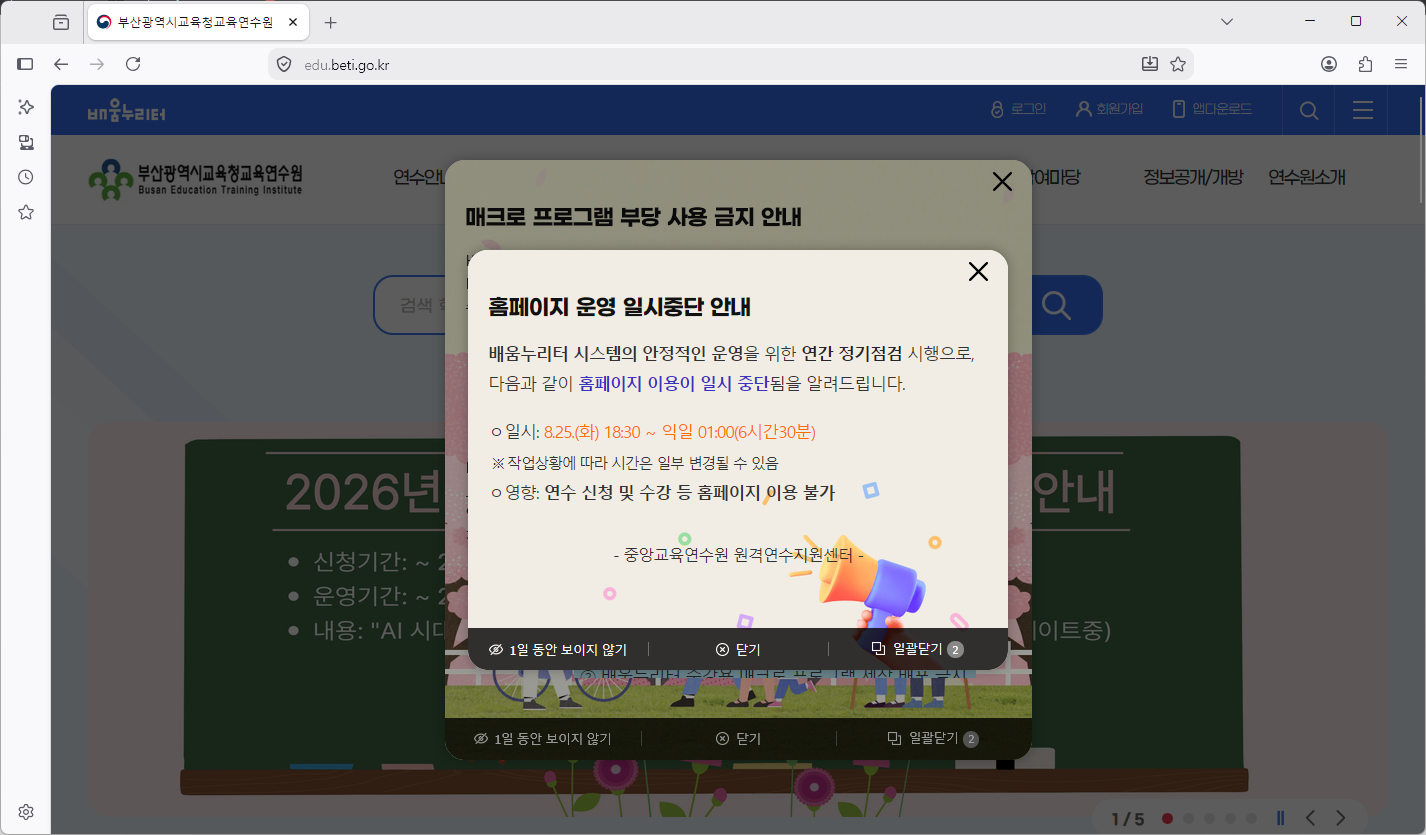The width and height of the screenshot is (1426, 835).
Task: Reload the page
Action: [x=133, y=64]
